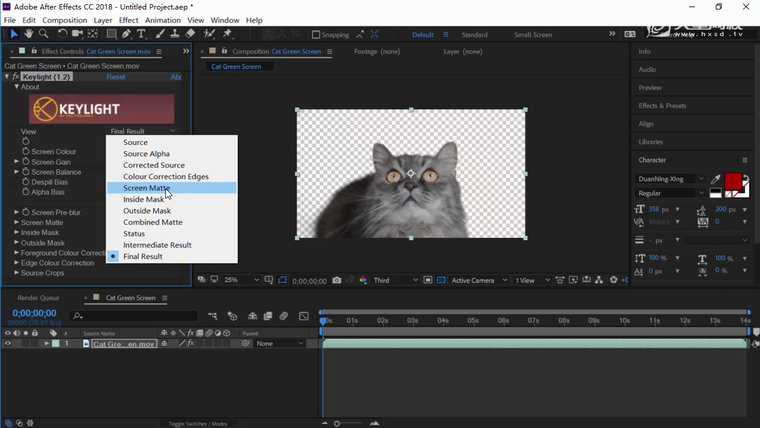Hide the Cat Green Screen layer with its eye
760x428 pixels.
coord(8,344)
